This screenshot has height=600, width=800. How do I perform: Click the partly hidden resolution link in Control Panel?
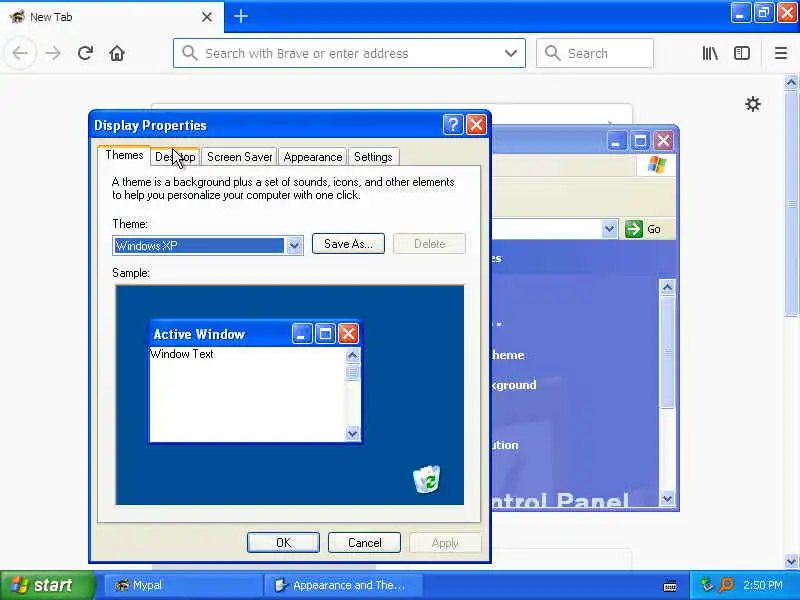click(x=505, y=445)
